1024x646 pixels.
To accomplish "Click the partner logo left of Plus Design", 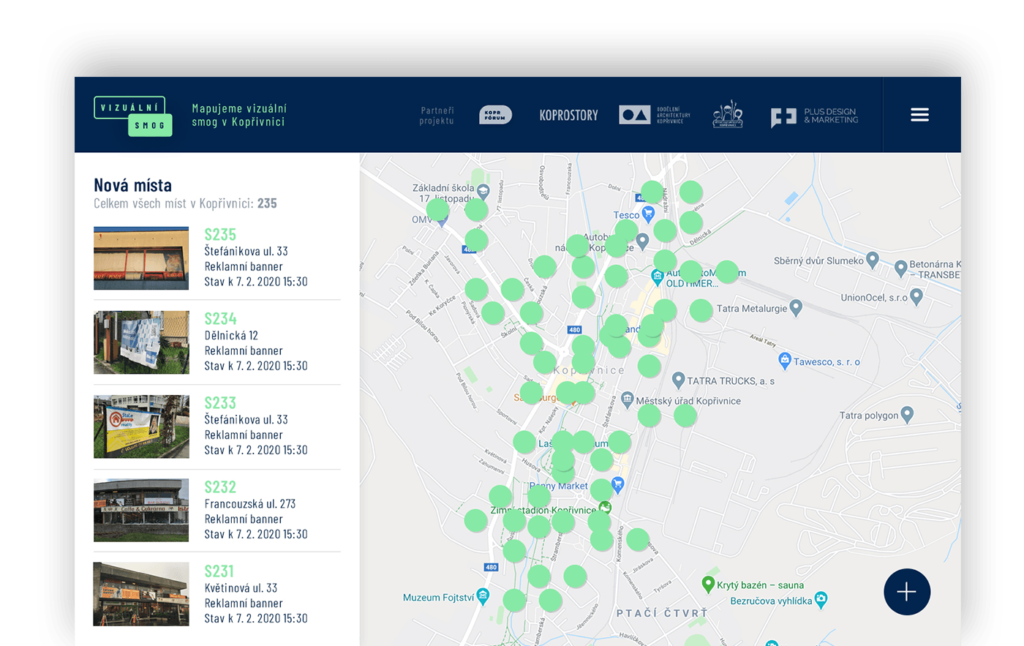I will point(728,114).
